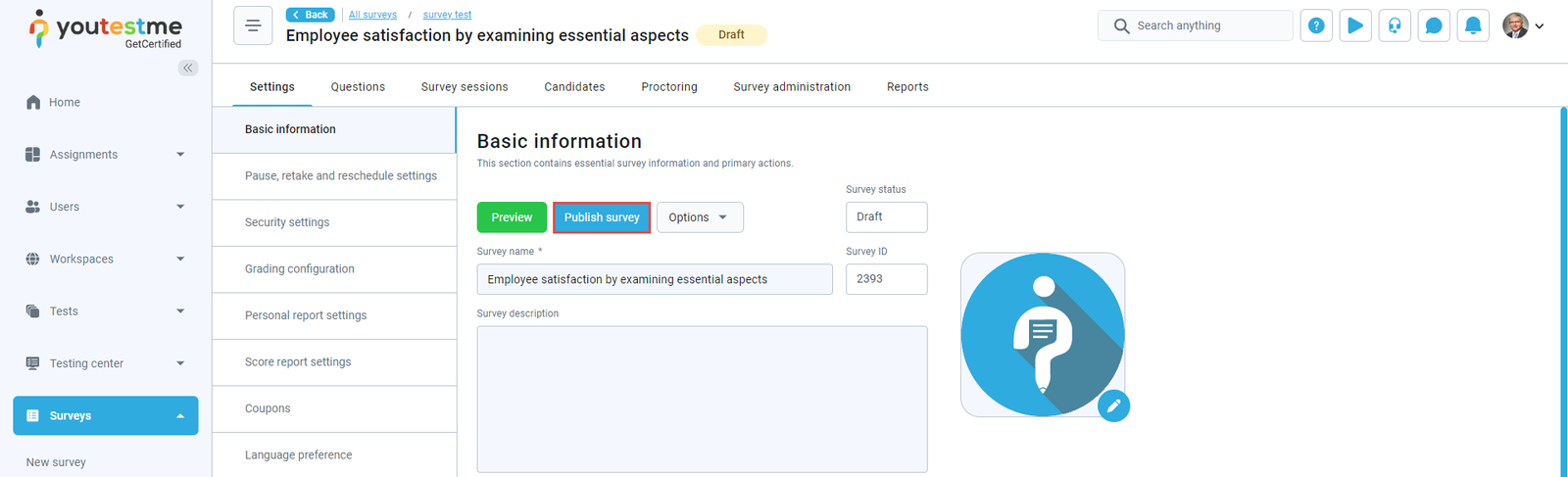Open Security settings section
This screenshot has width=1568, height=477.
(287, 222)
